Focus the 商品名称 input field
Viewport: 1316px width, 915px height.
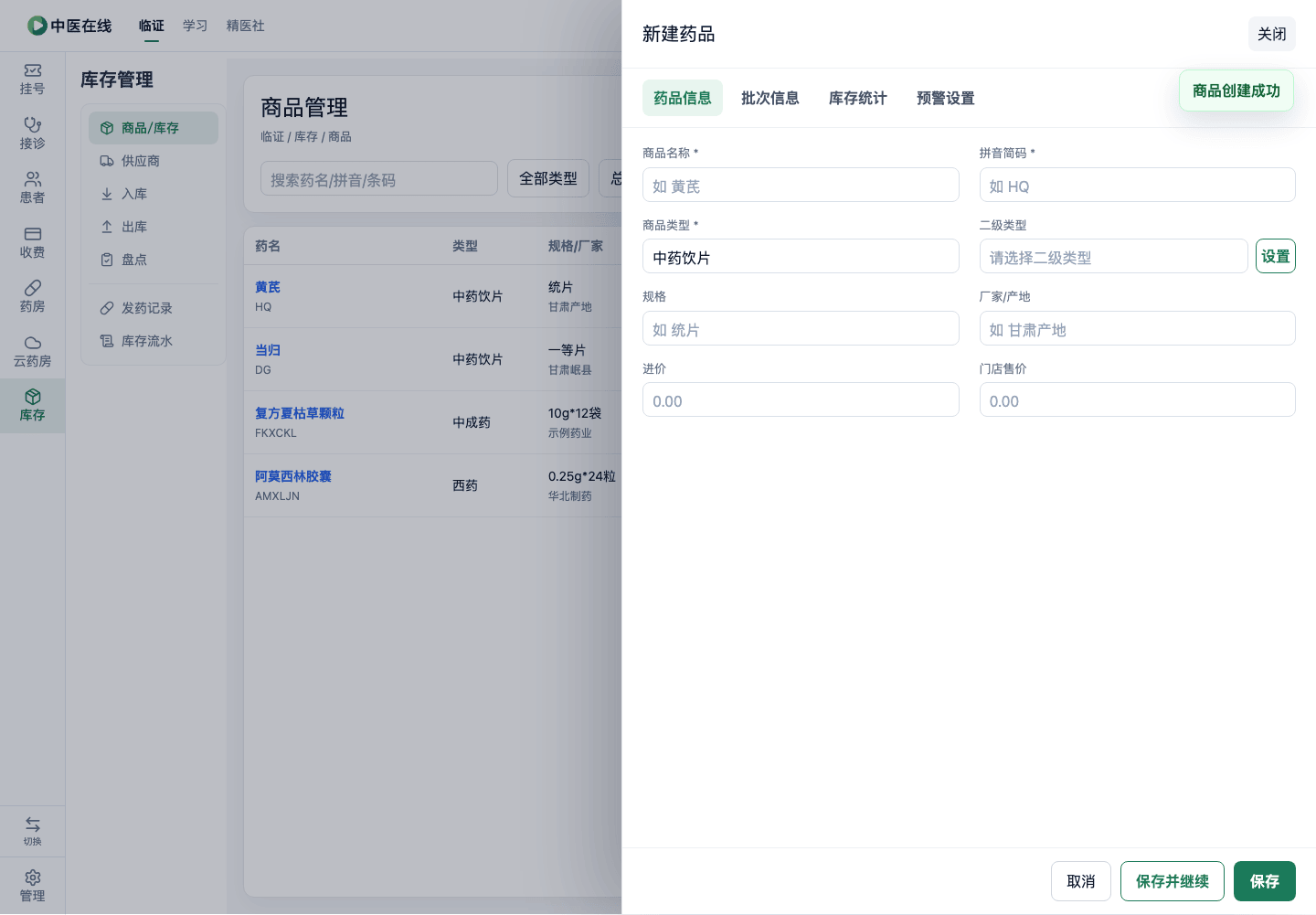pyautogui.click(x=801, y=186)
